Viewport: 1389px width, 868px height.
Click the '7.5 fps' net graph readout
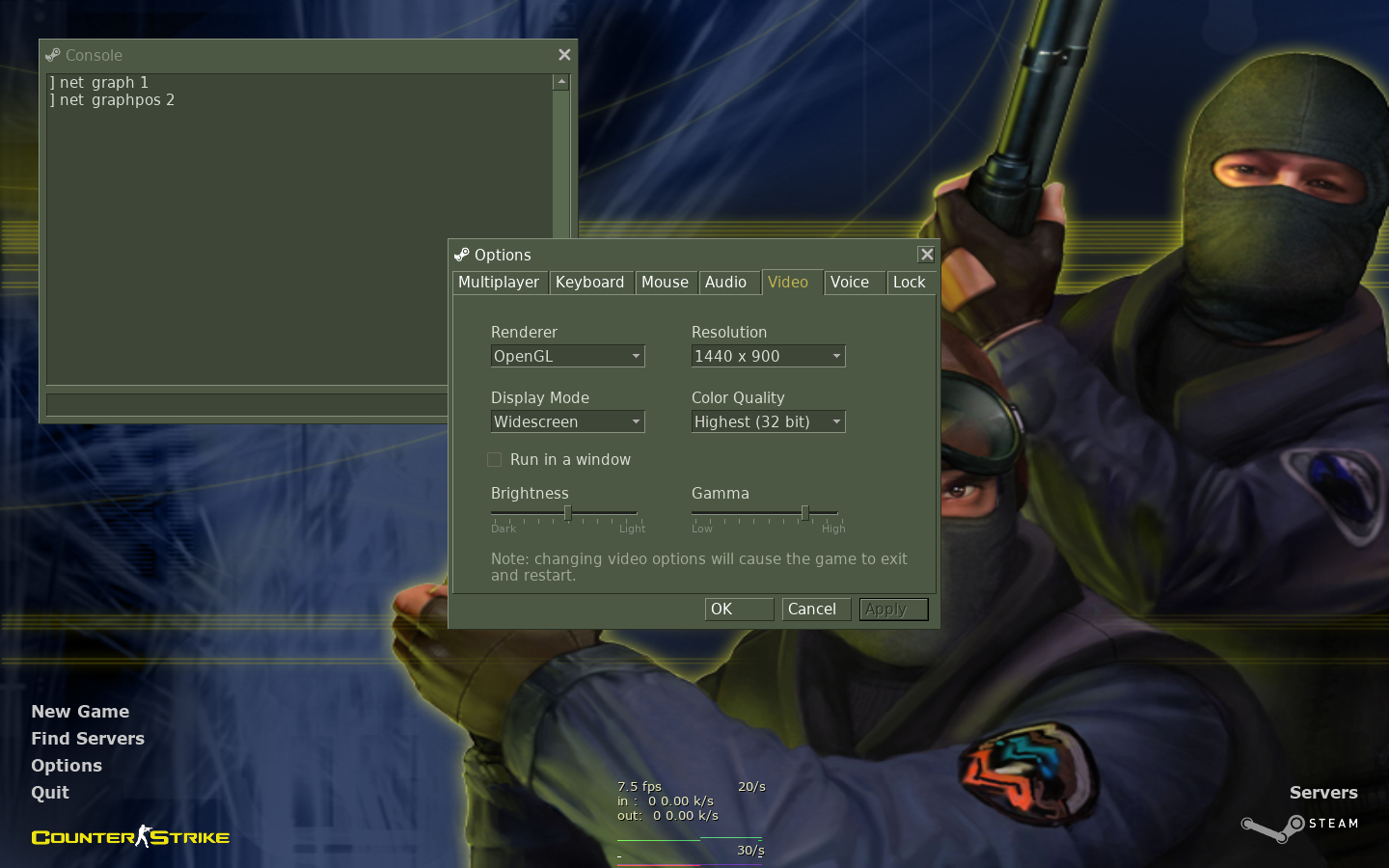click(640, 787)
